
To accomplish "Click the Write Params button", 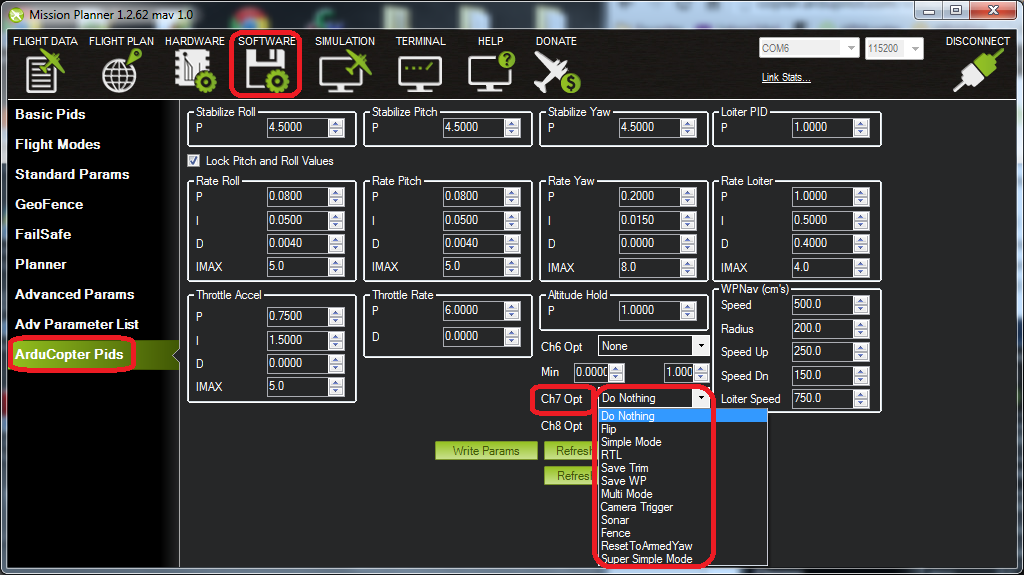I will pos(486,450).
